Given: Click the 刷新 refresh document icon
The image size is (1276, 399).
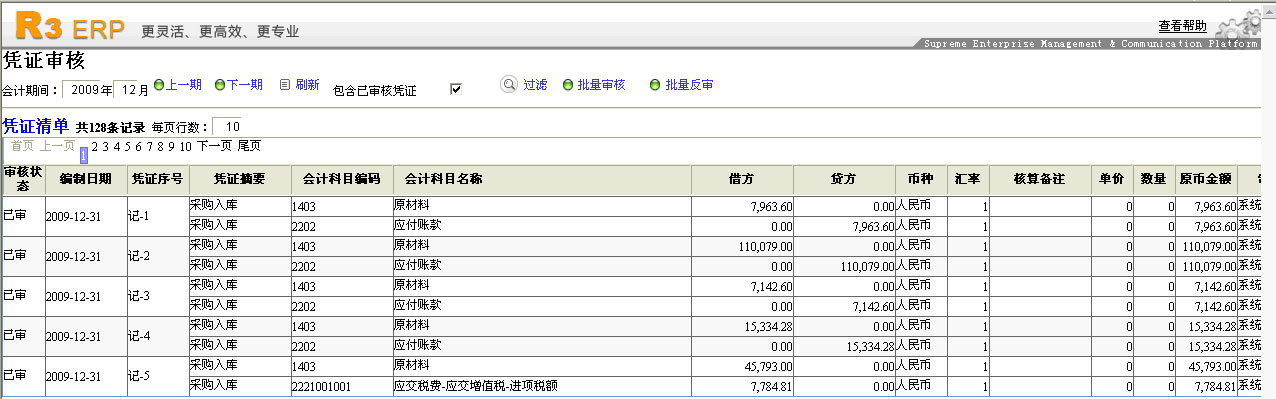Looking at the screenshot, I should tap(284, 86).
